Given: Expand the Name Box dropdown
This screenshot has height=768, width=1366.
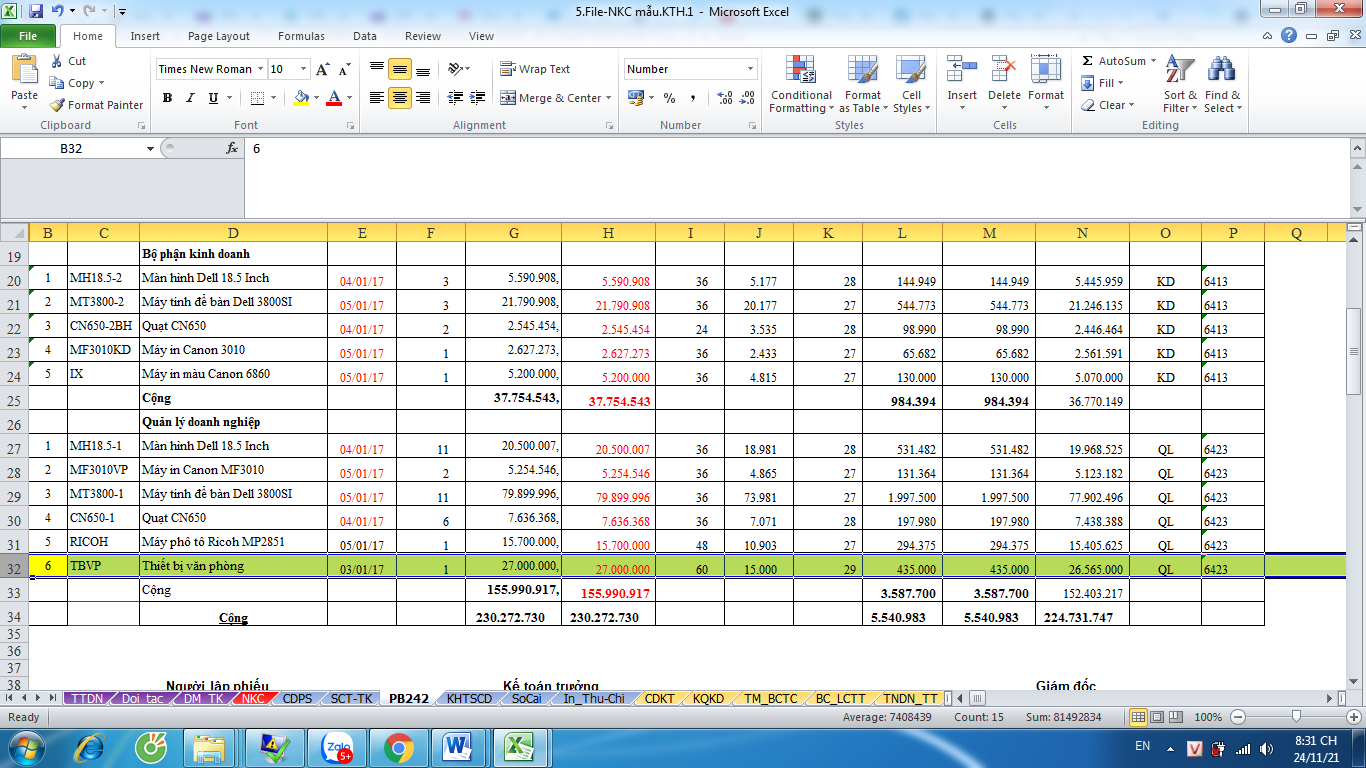Looking at the screenshot, I should pos(151,148).
